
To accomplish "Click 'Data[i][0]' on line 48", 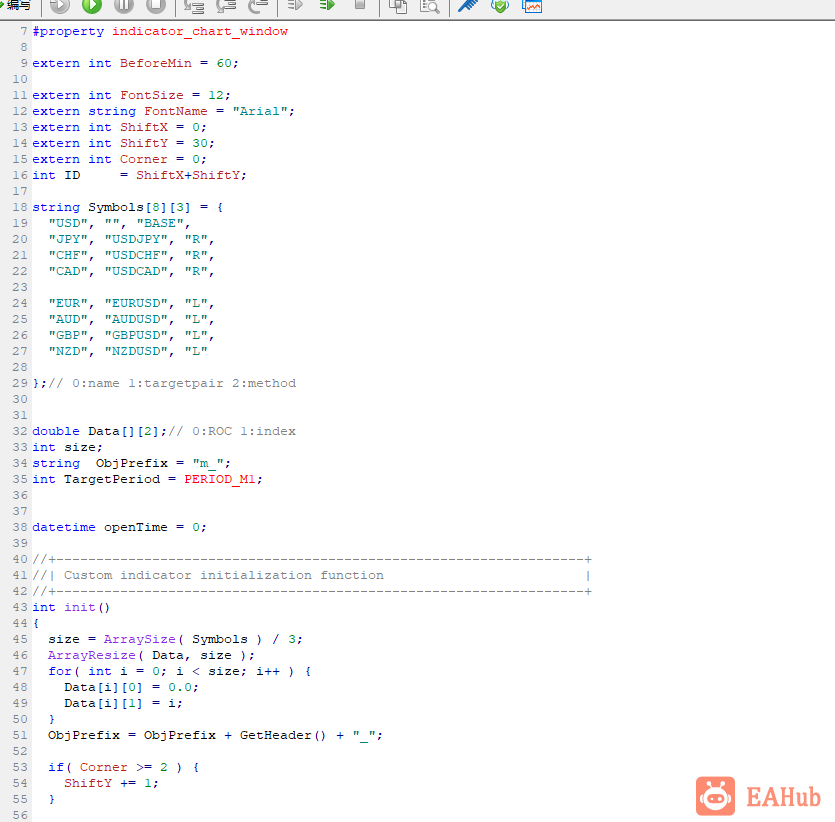I will click(x=103, y=687).
